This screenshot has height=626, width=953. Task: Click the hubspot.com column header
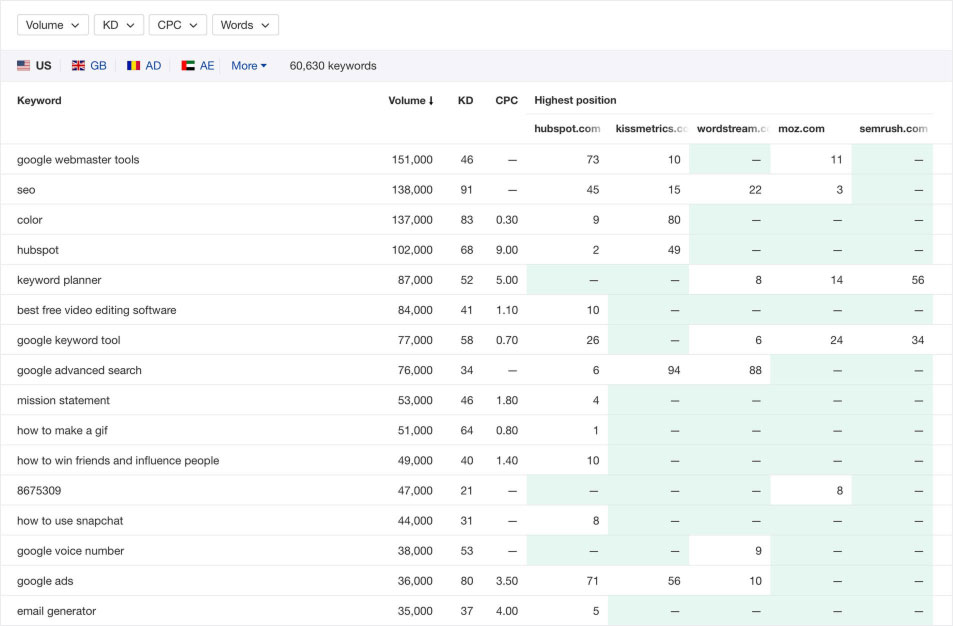click(567, 129)
